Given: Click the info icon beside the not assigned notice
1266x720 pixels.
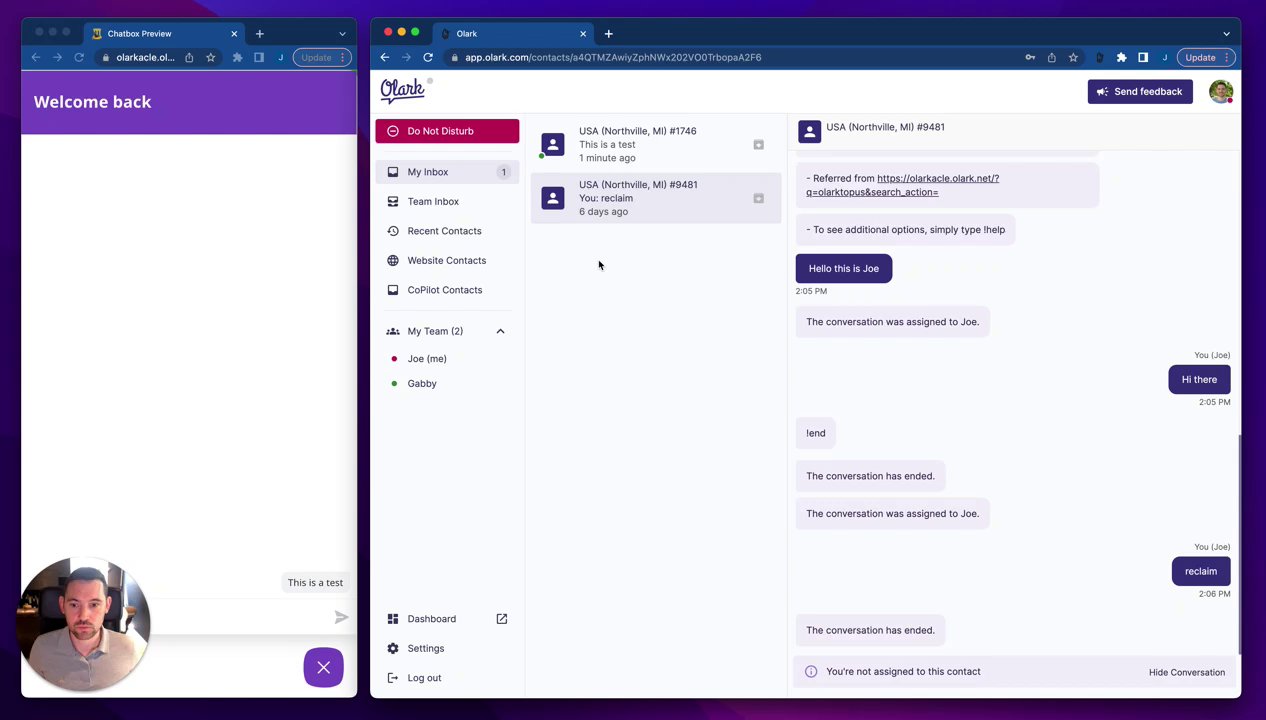Looking at the screenshot, I should coord(811,672).
